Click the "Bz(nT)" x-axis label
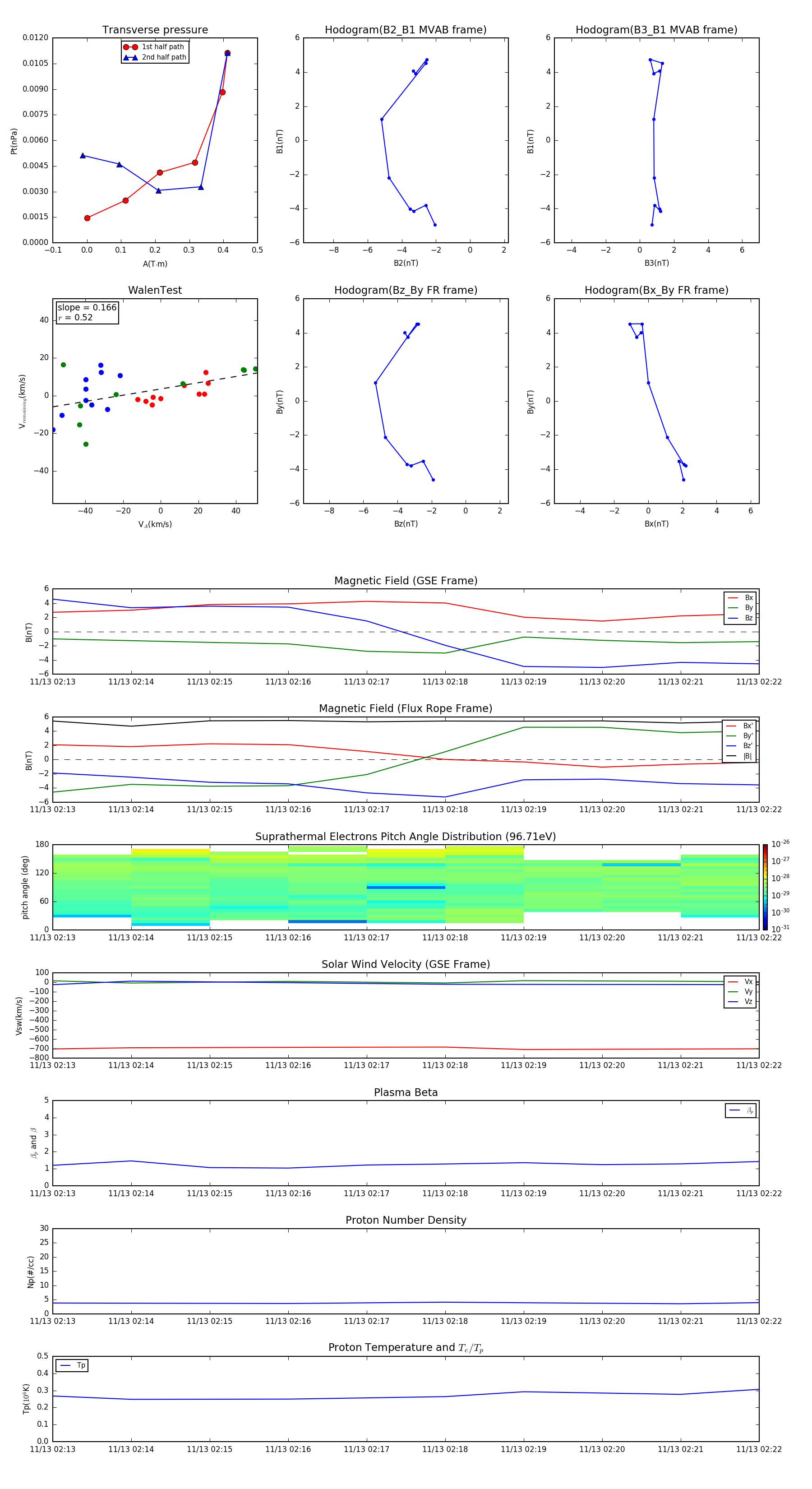Viewport: 812px width, 1489px height. click(x=406, y=524)
